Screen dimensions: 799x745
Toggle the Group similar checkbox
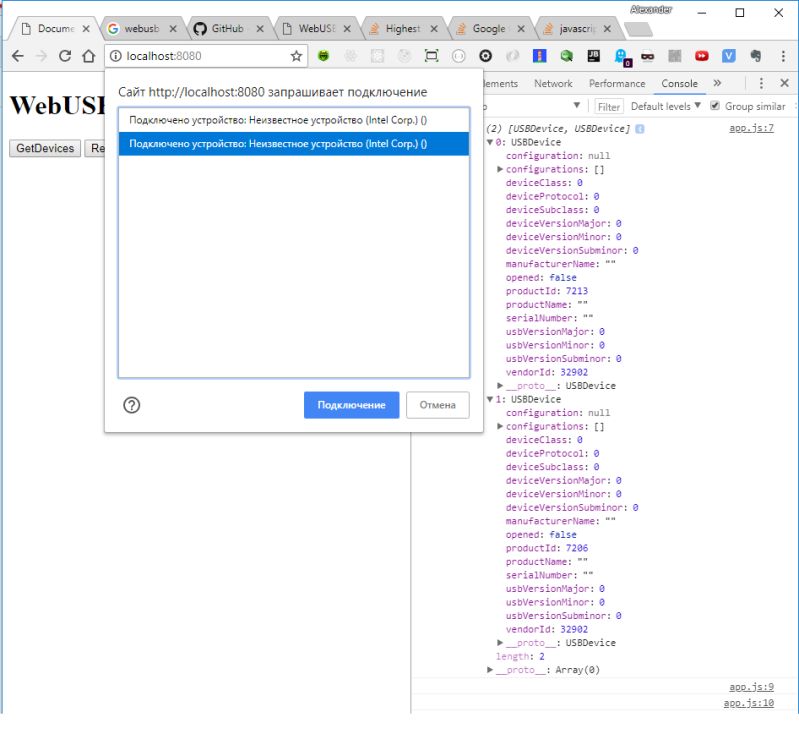click(x=715, y=106)
